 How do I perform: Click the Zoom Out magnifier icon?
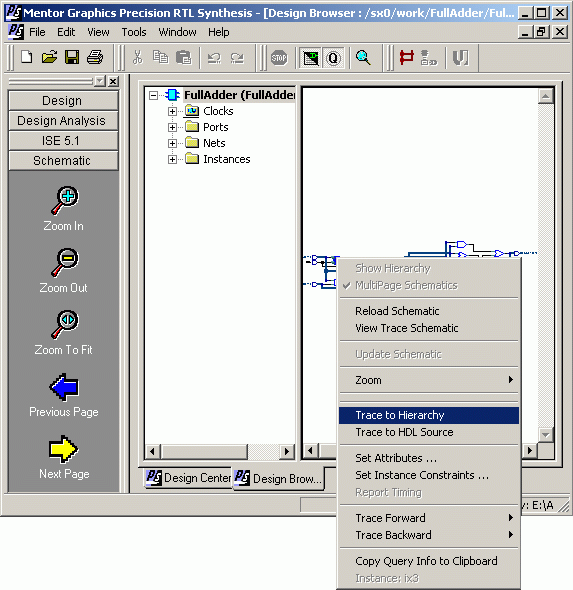pos(65,263)
